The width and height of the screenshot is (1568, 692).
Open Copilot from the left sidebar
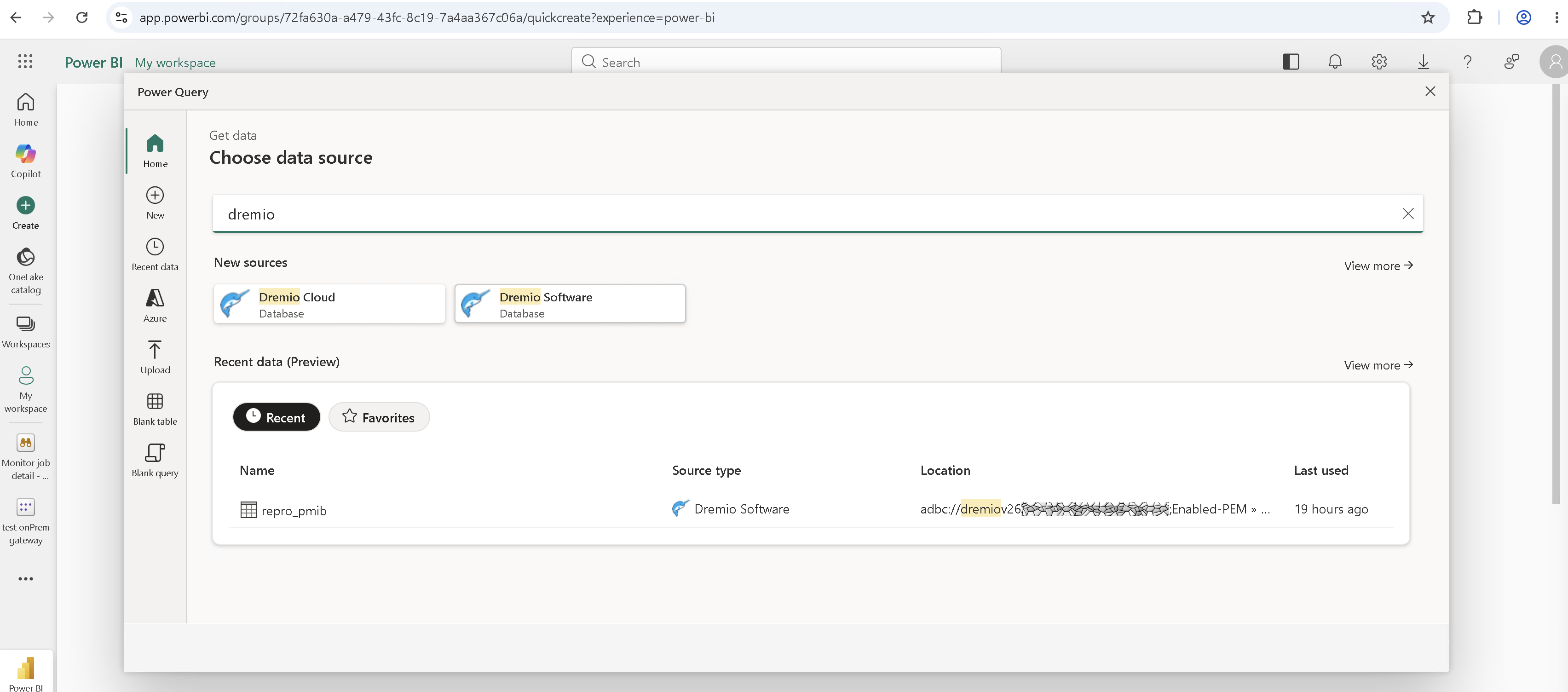click(26, 161)
